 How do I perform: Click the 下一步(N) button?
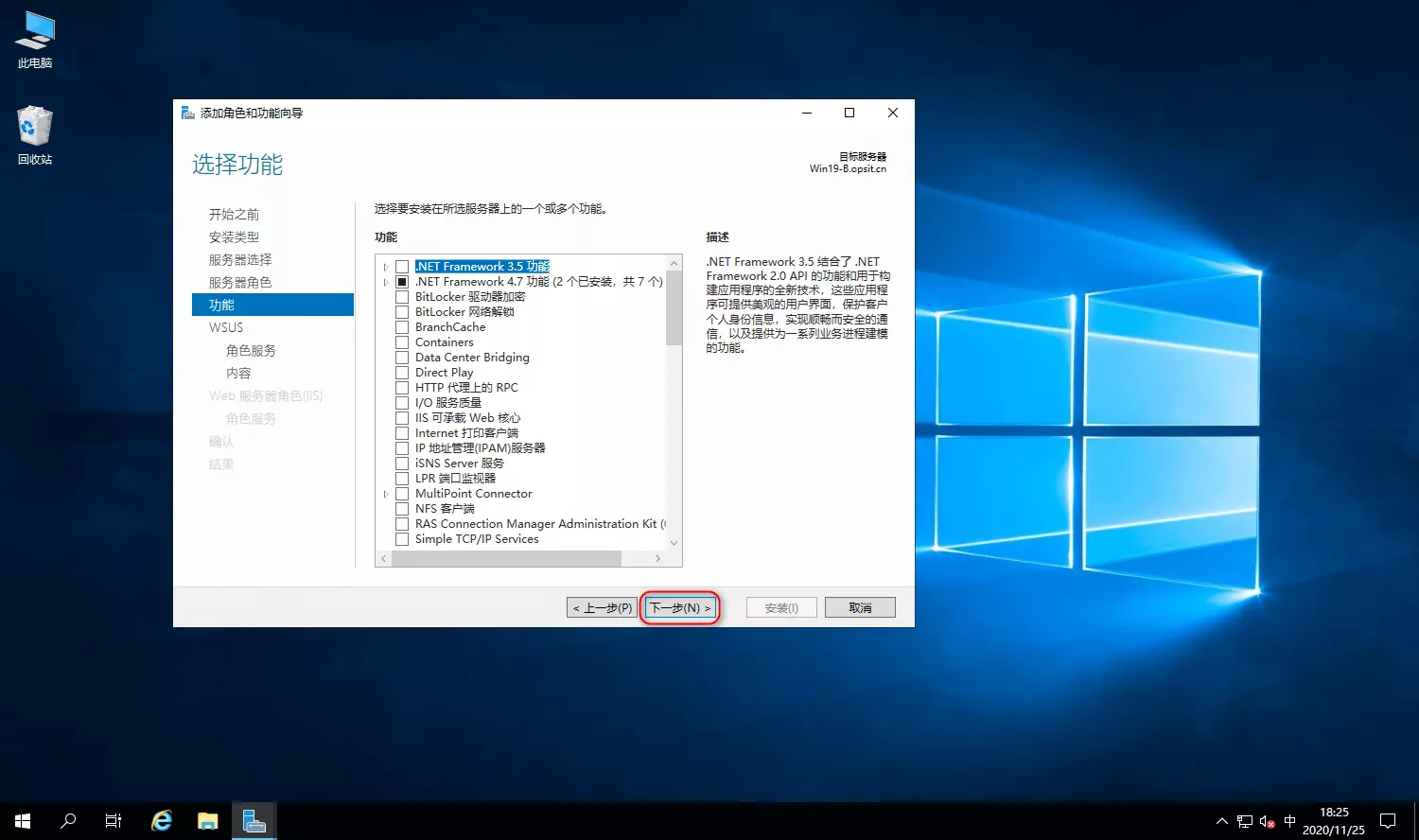(x=680, y=607)
